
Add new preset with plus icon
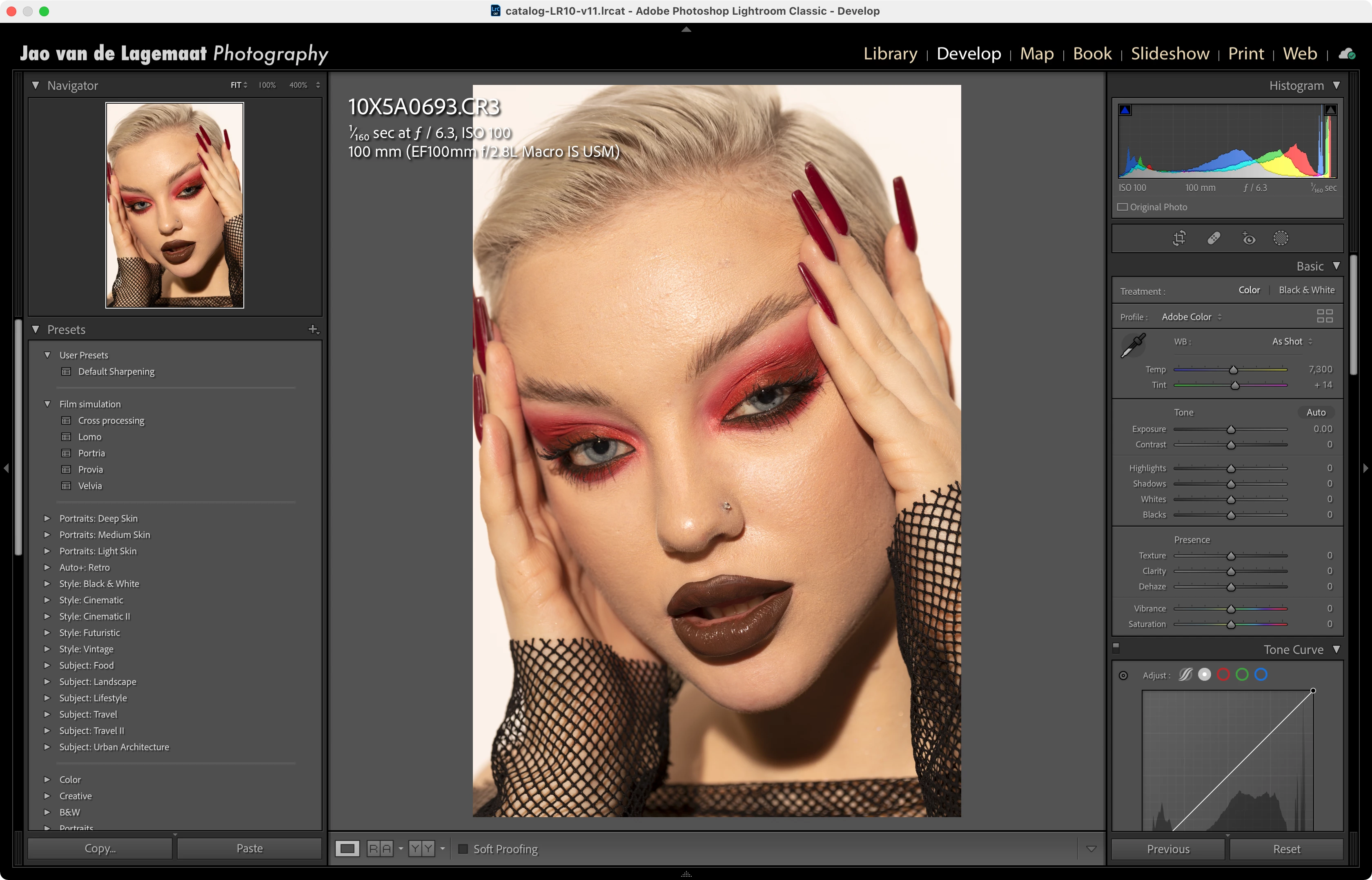tap(313, 329)
